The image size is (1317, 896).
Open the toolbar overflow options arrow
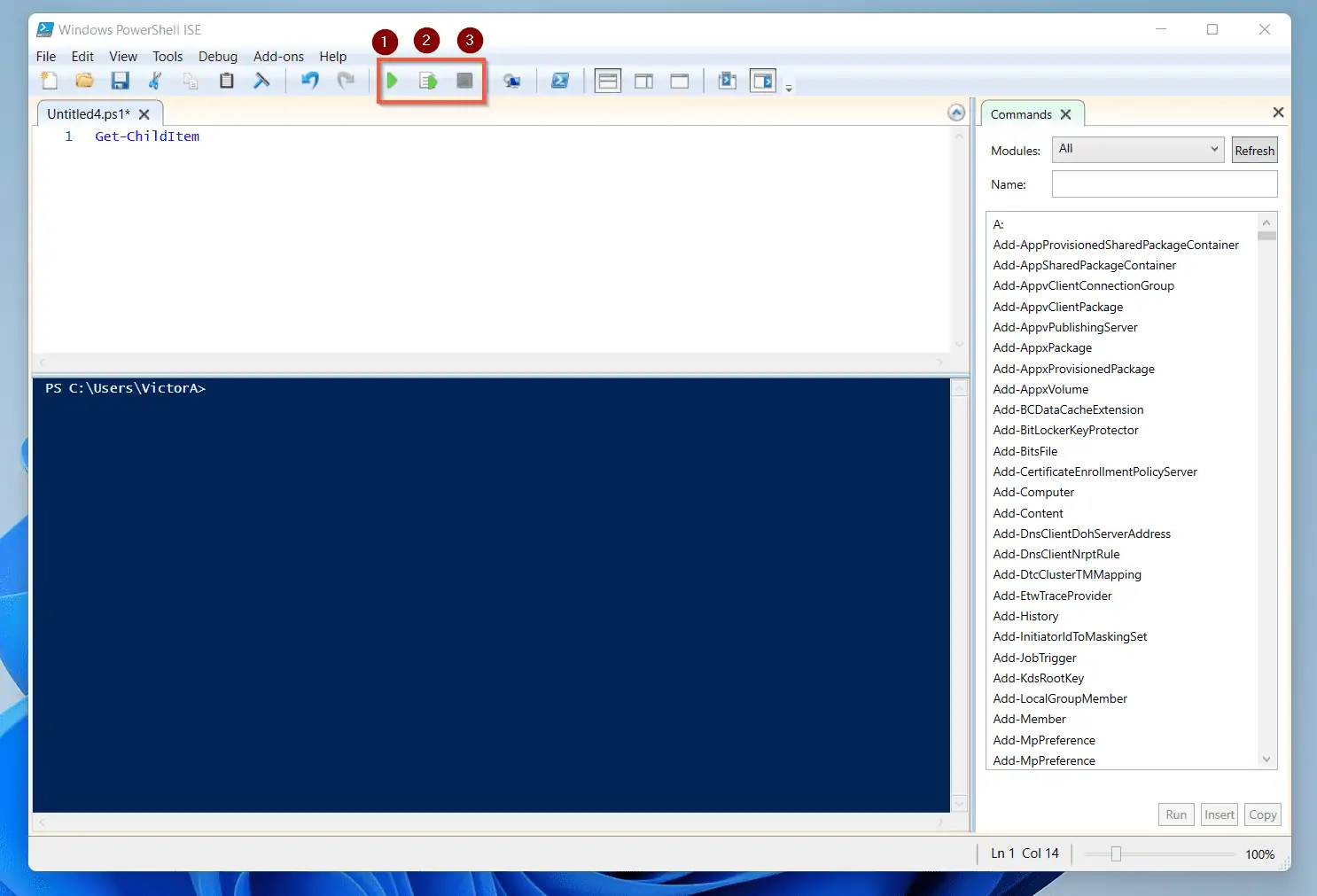point(789,88)
